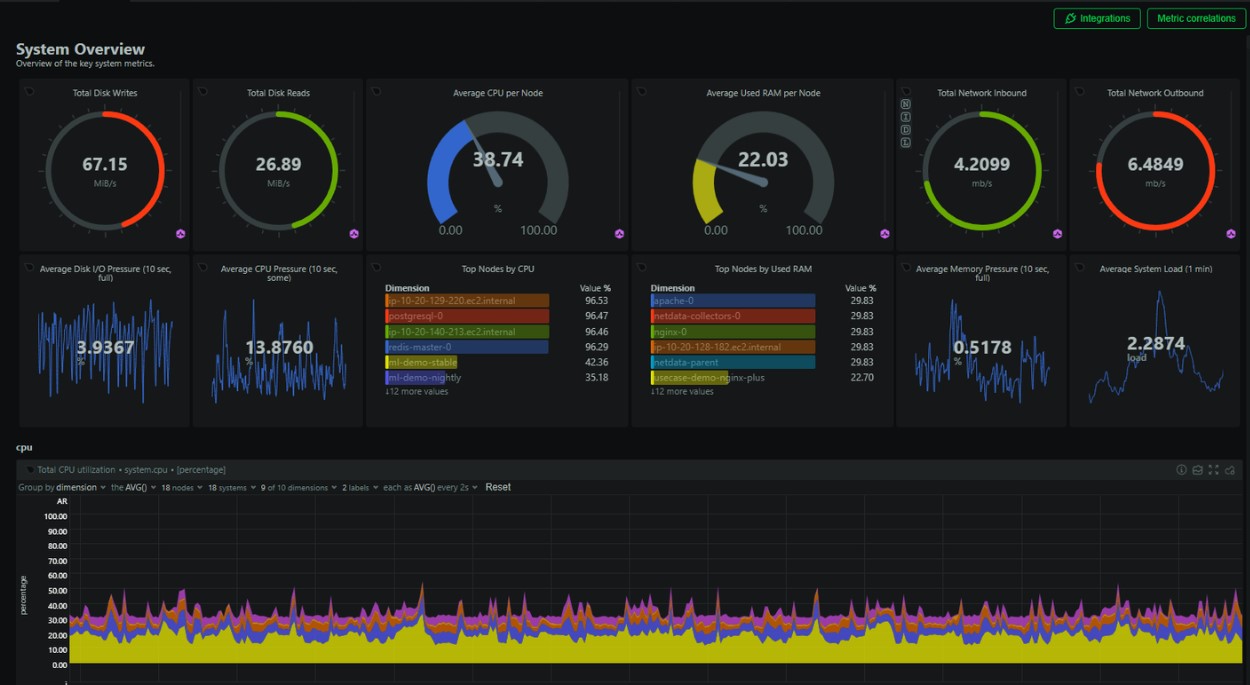The height and width of the screenshot is (685, 1250).
Task: Open the 2 labels dropdown
Action: (359, 488)
